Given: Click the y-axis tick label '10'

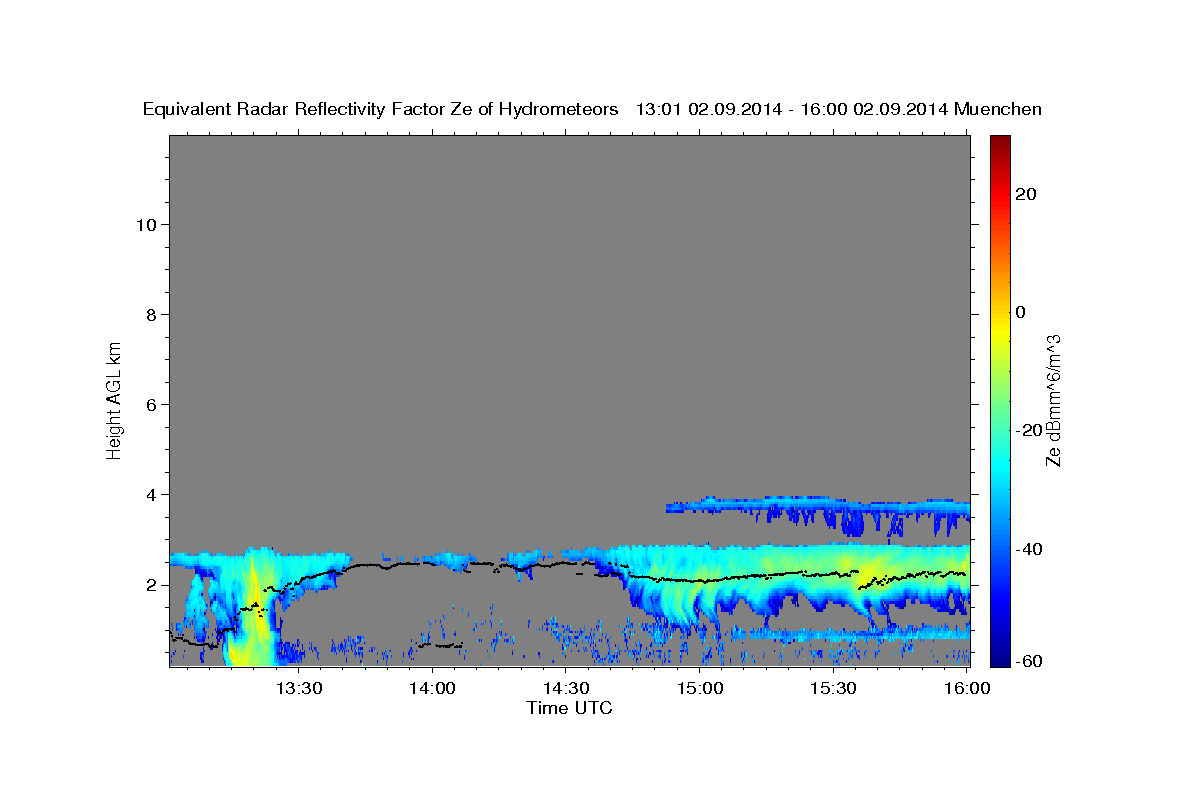Looking at the screenshot, I should pos(145,224).
